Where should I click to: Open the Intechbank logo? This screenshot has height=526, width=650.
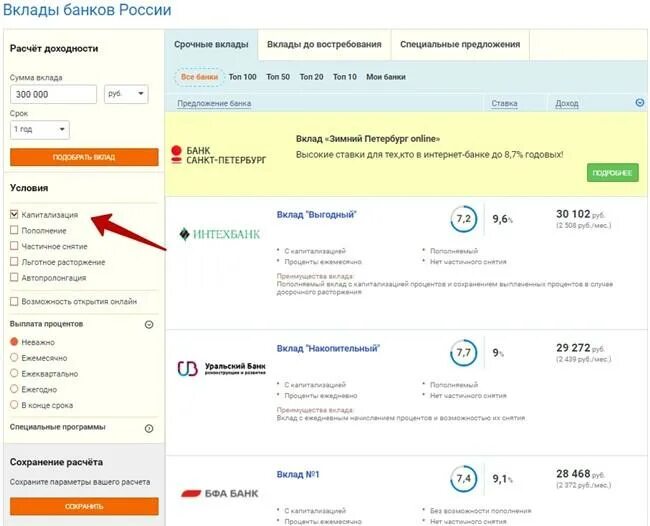[219, 234]
